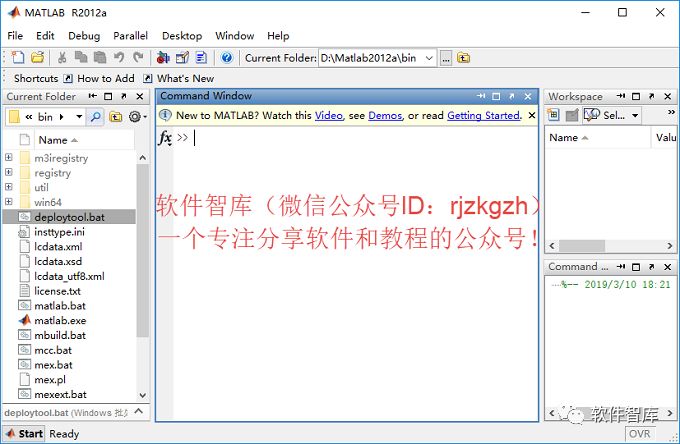Click the fx function browser icon
This screenshot has height=444, width=680.
pos(165,138)
